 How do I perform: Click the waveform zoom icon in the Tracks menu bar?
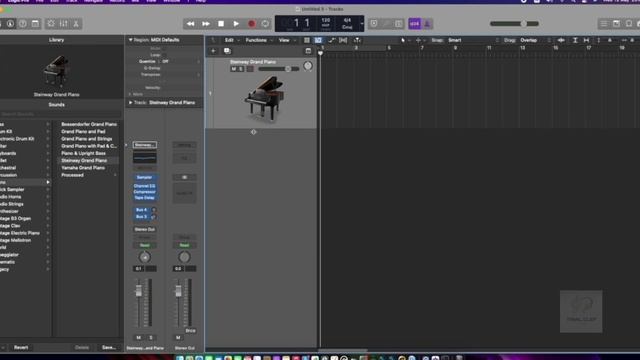point(561,40)
